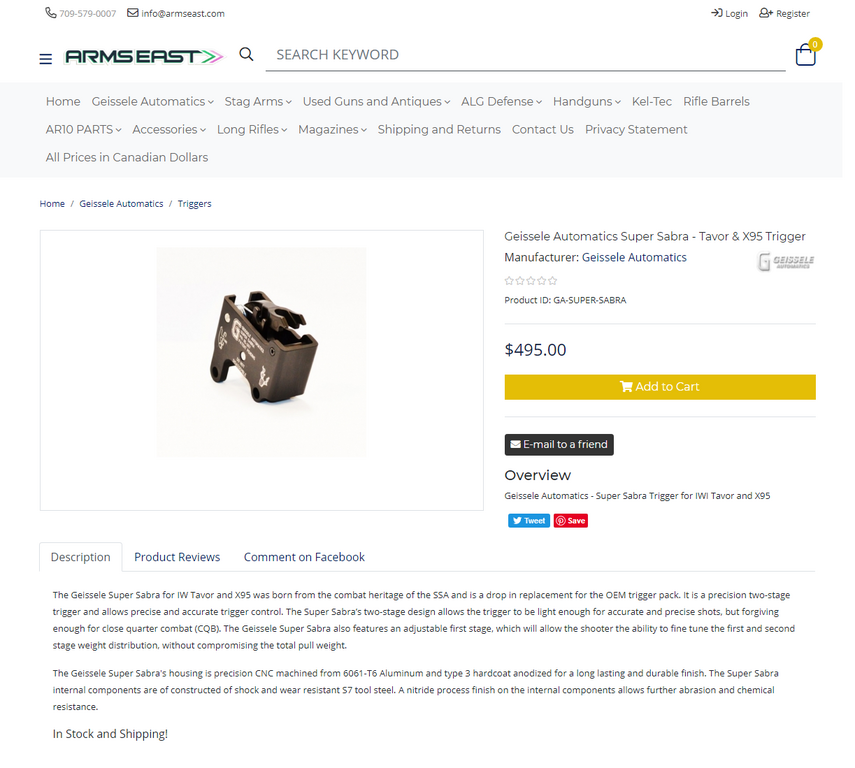This screenshot has width=855, height=768.
Task: Expand the Geissele Automatics dropdown menu
Action: (153, 101)
